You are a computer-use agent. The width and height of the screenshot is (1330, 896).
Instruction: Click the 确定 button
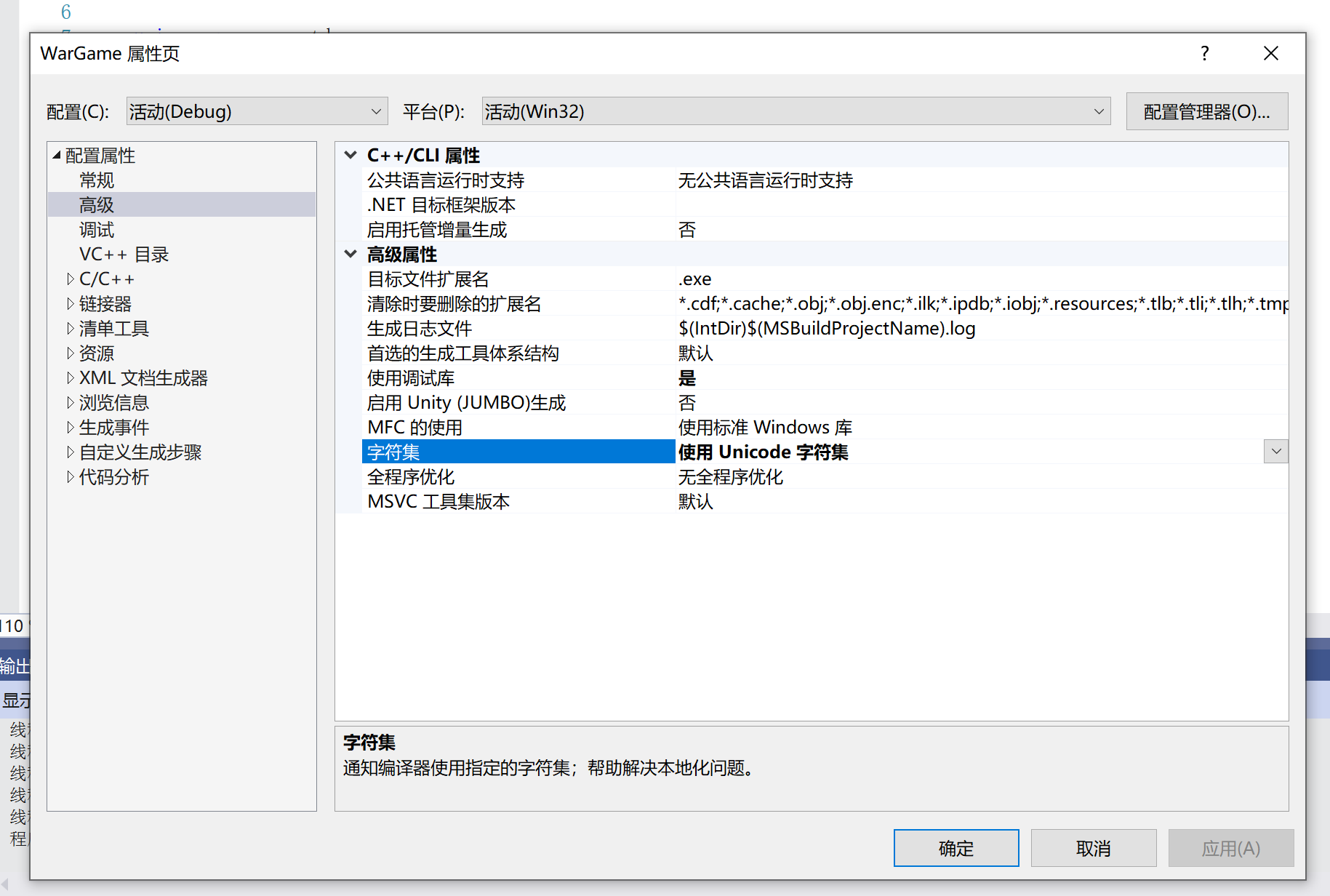click(956, 847)
